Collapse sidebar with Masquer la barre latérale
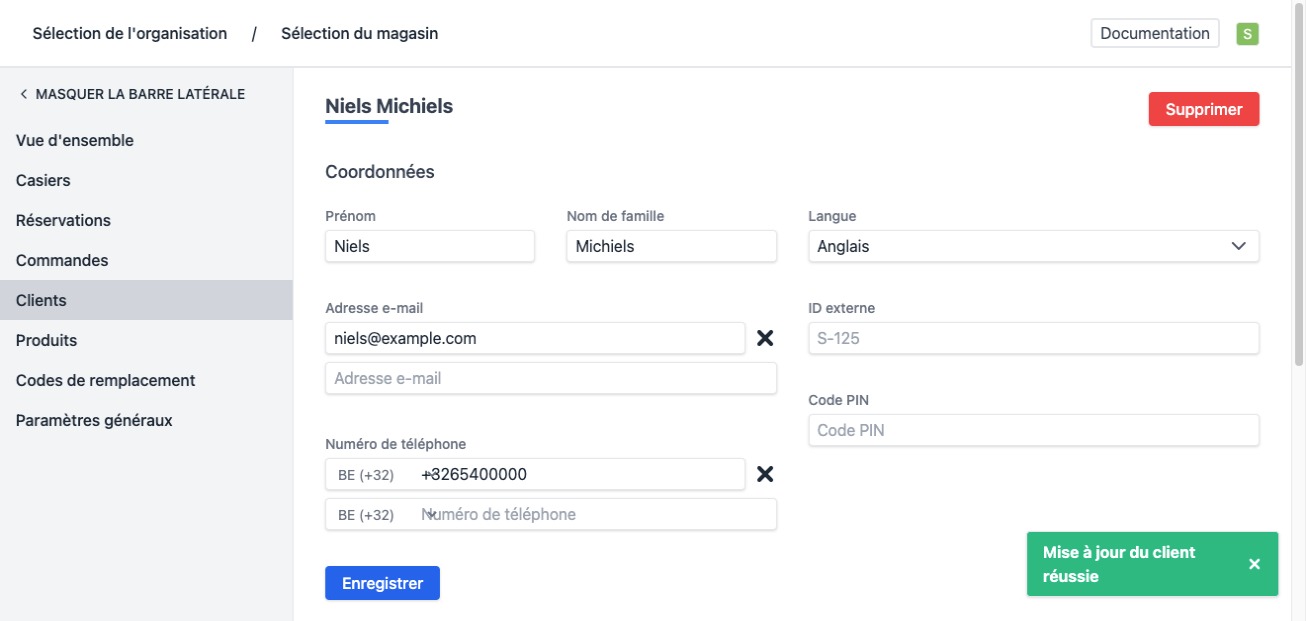 [x=131, y=94]
